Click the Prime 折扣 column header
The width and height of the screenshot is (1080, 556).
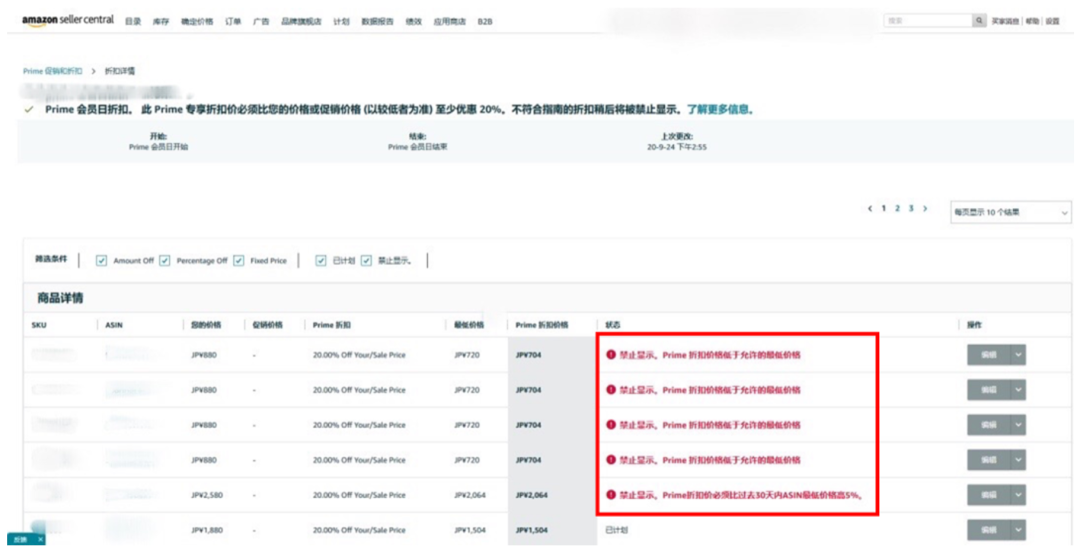[x=332, y=325]
